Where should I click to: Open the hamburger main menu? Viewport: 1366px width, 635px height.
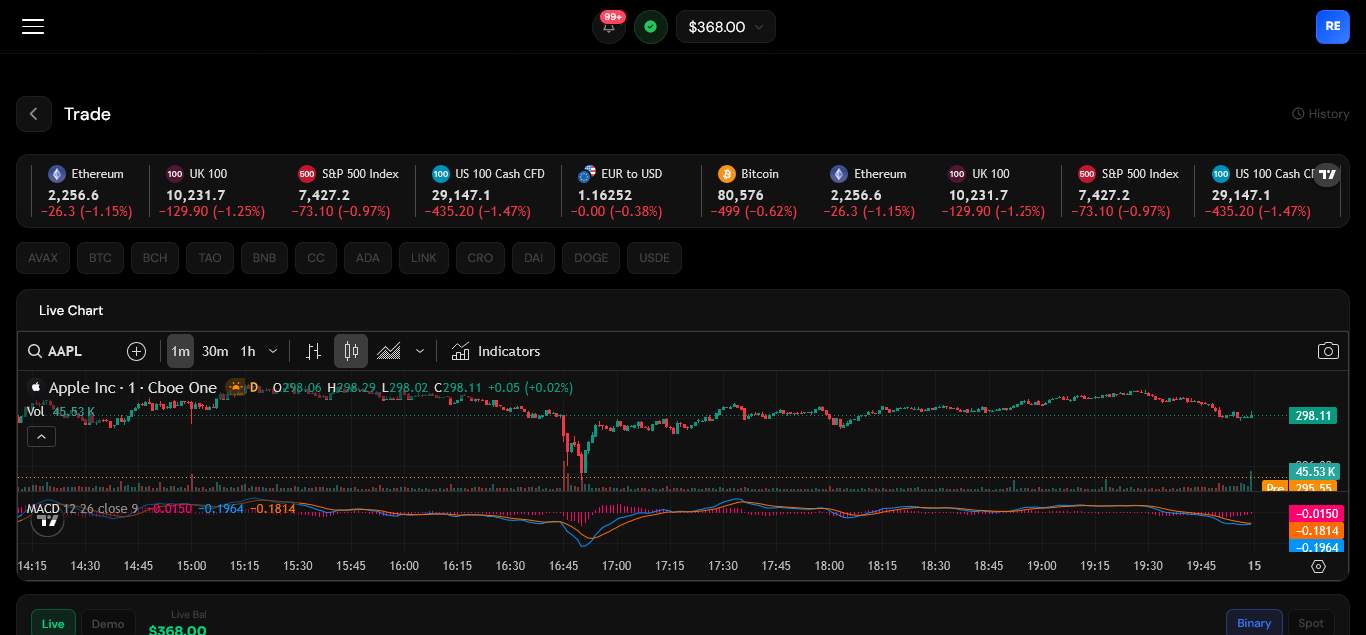(33, 26)
